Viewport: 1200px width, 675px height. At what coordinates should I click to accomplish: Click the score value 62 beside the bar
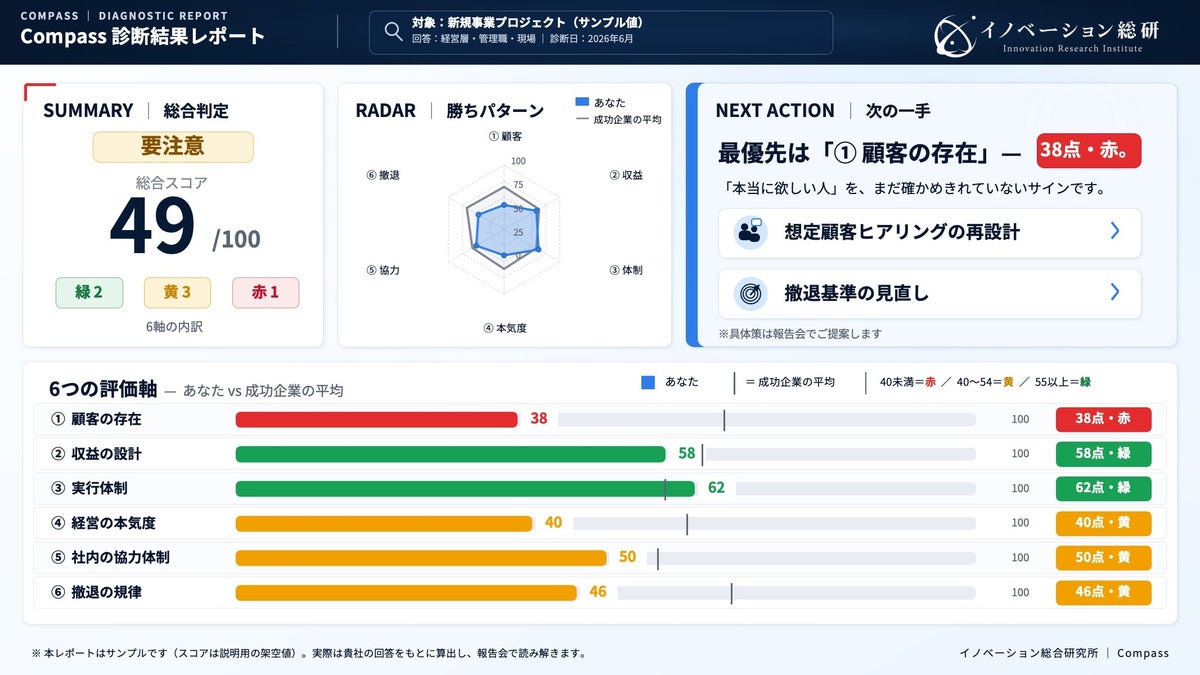pyautogui.click(x=716, y=488)
